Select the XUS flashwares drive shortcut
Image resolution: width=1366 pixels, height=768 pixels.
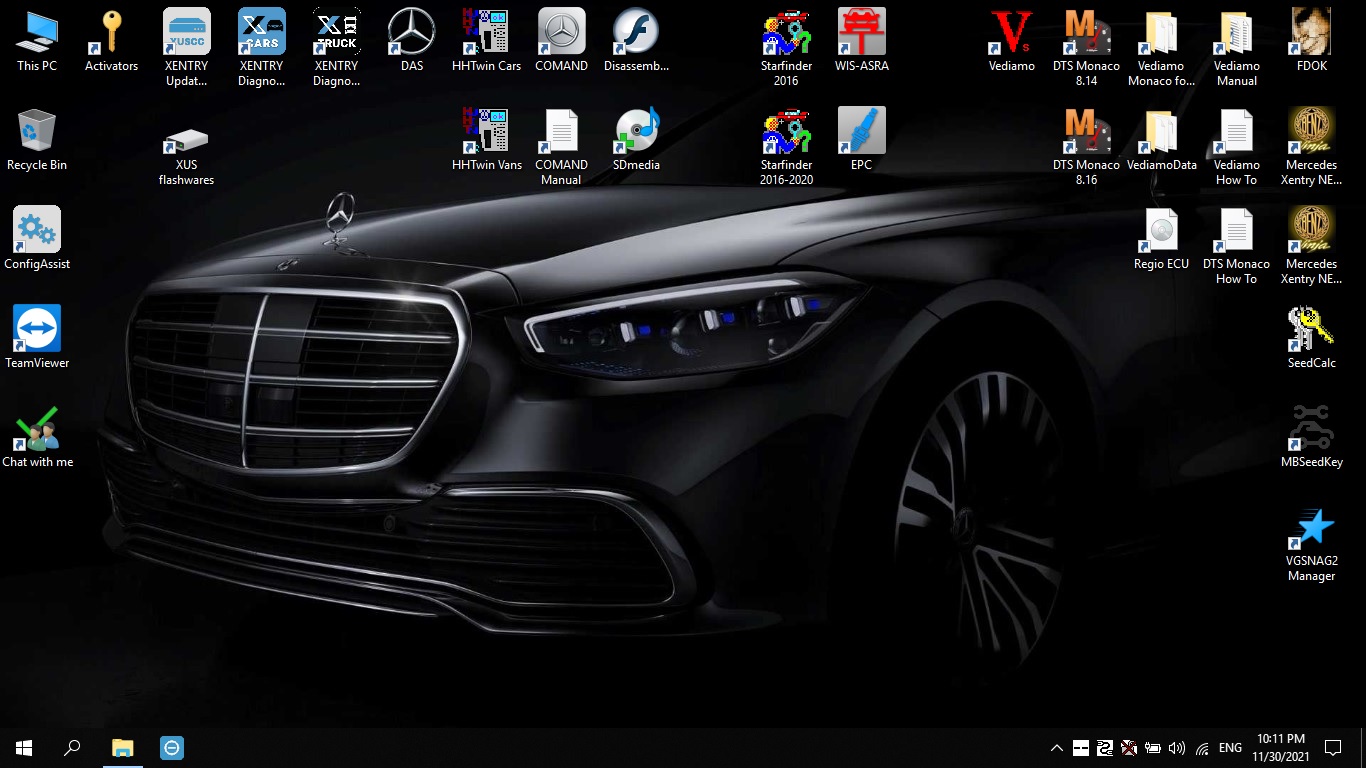click(x=186, y=140)
